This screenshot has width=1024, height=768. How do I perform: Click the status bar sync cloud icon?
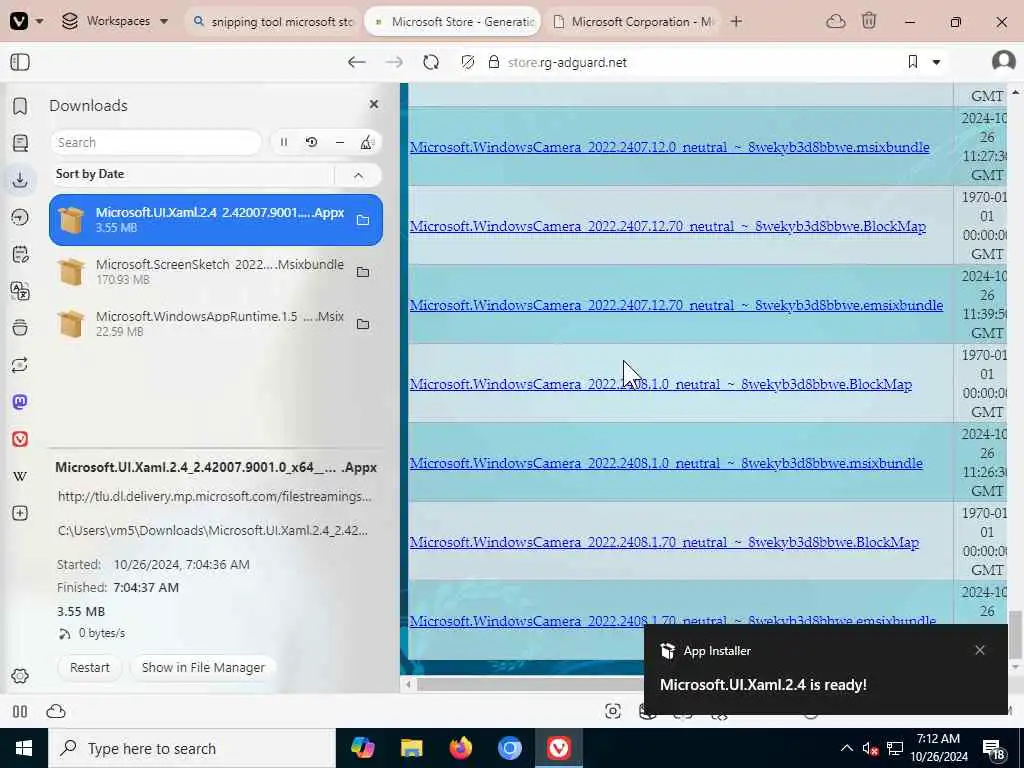click(x=56, y=711)
